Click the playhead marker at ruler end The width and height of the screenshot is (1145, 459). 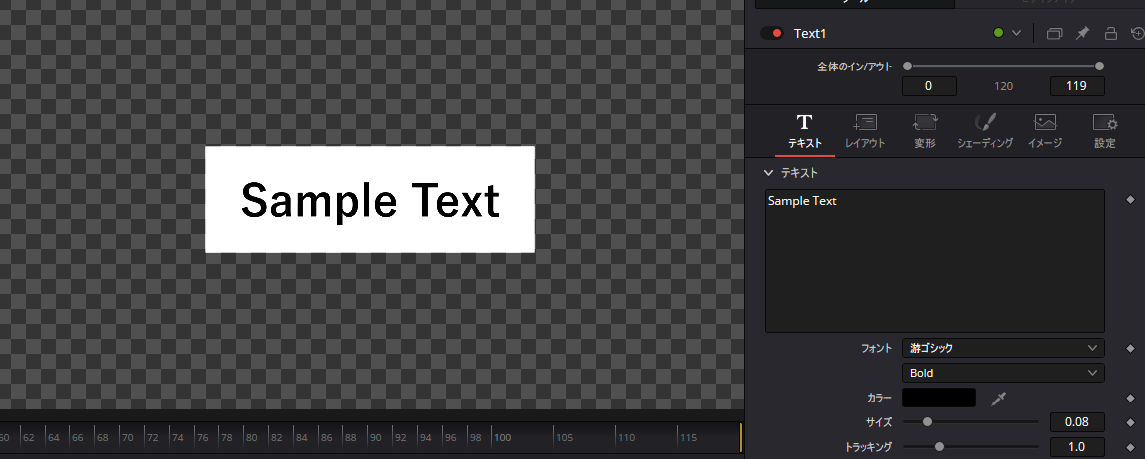(x=740, y=438)
